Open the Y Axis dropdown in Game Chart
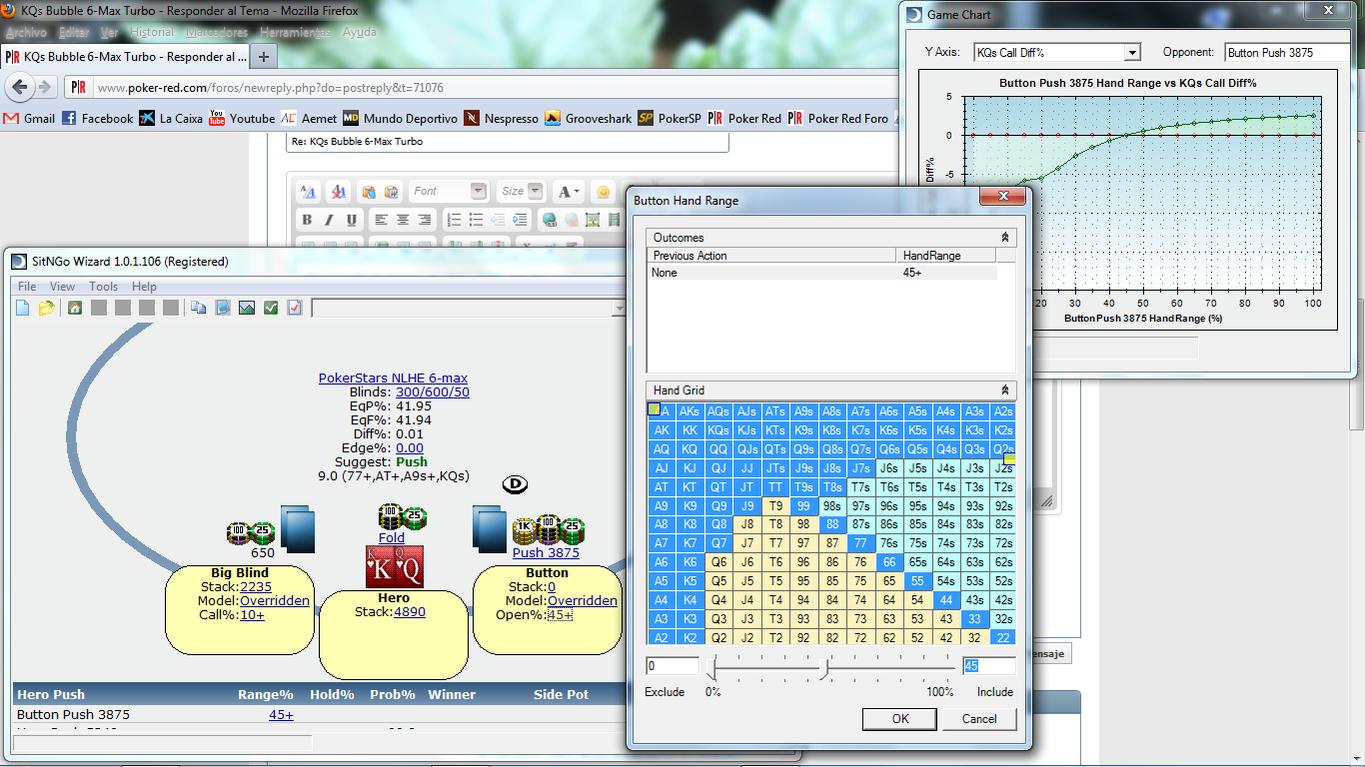This screenshot has width=1365, height=767. point(1131,53)
